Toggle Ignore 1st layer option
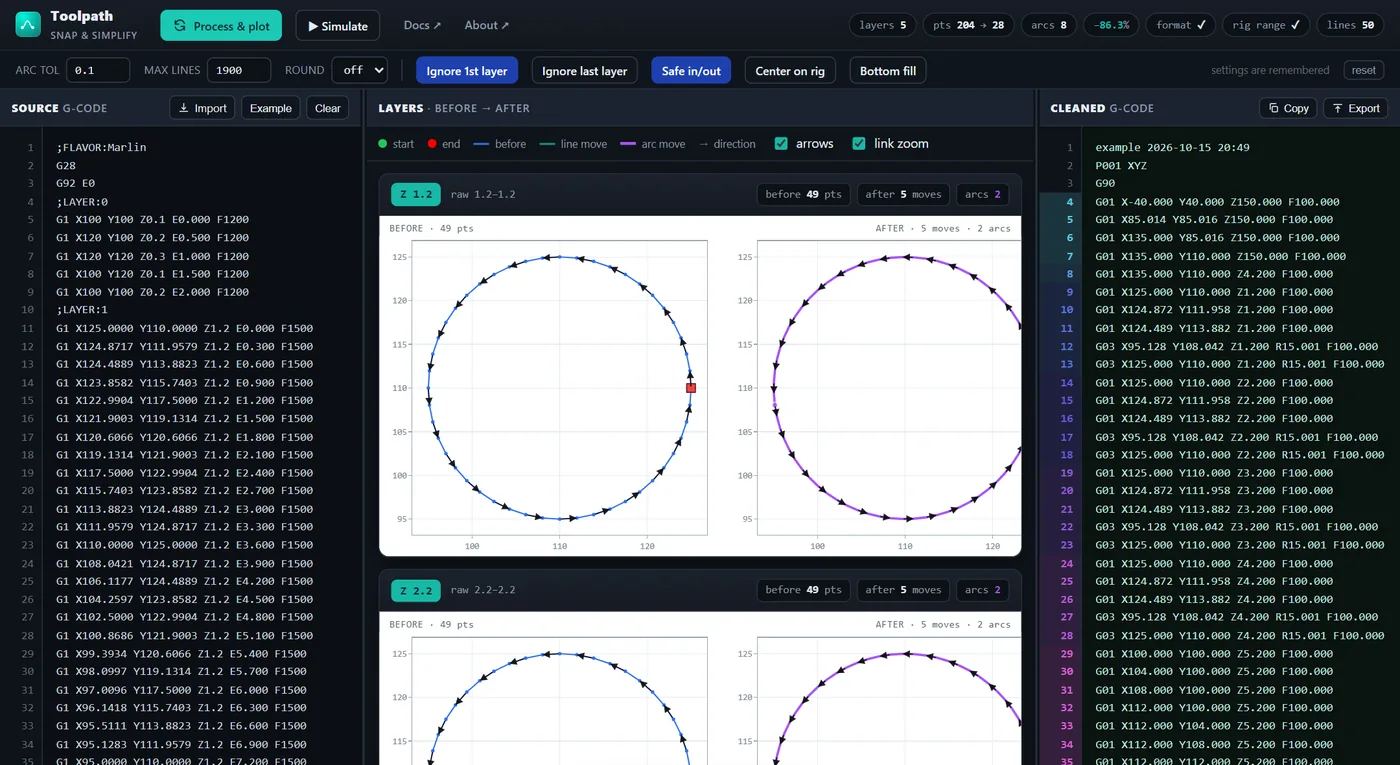This screenshot has height=765, width=1400. pyautogui.click(x=467, y=70)
